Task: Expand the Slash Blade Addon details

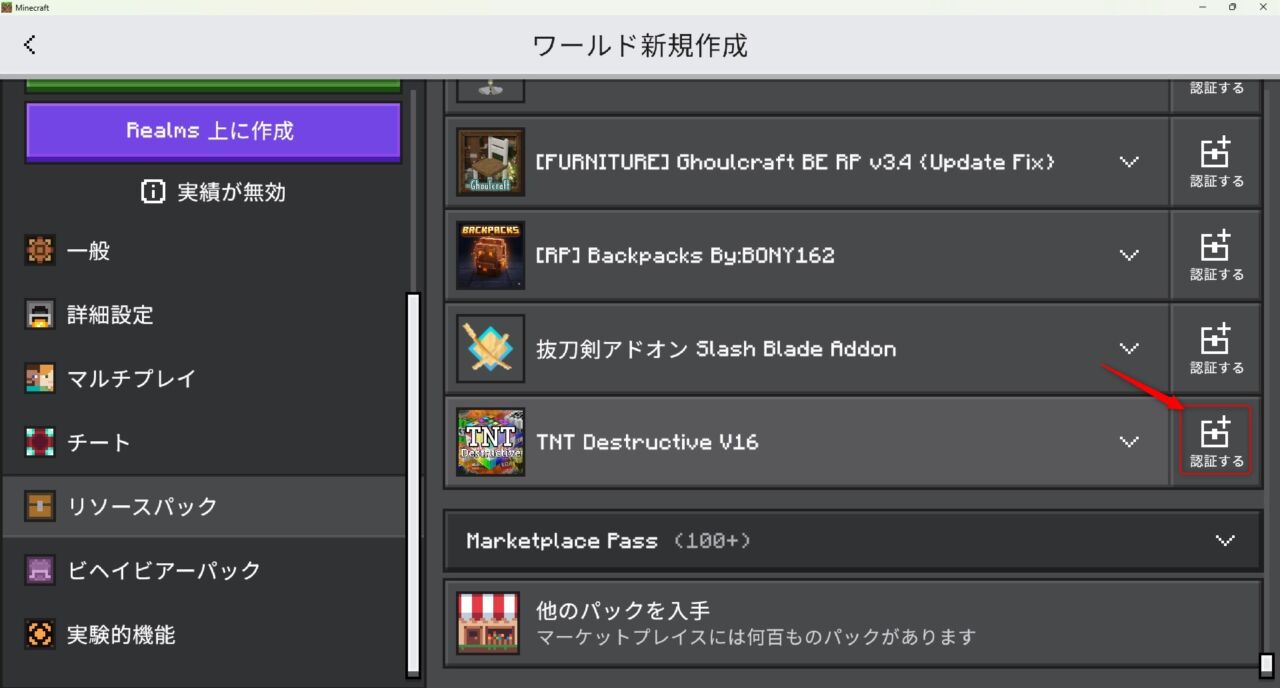Action: (1129, 349)
